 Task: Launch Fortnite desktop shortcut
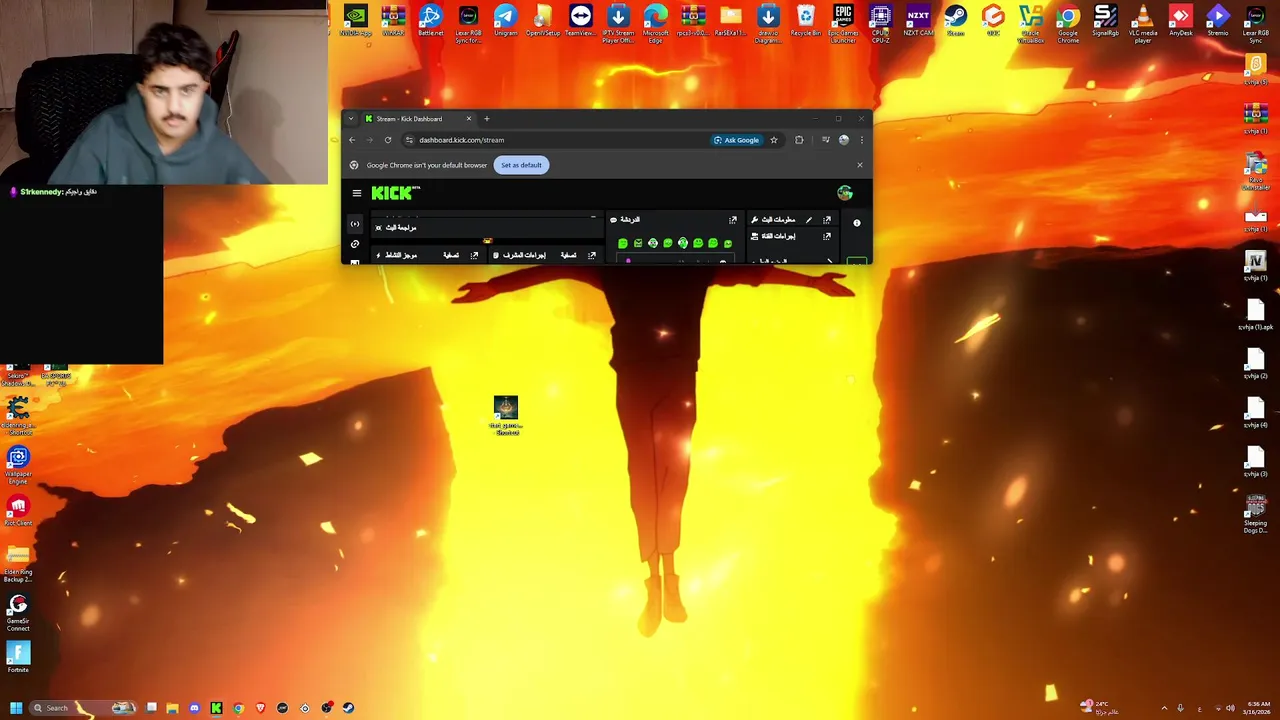tap(18, 658)
